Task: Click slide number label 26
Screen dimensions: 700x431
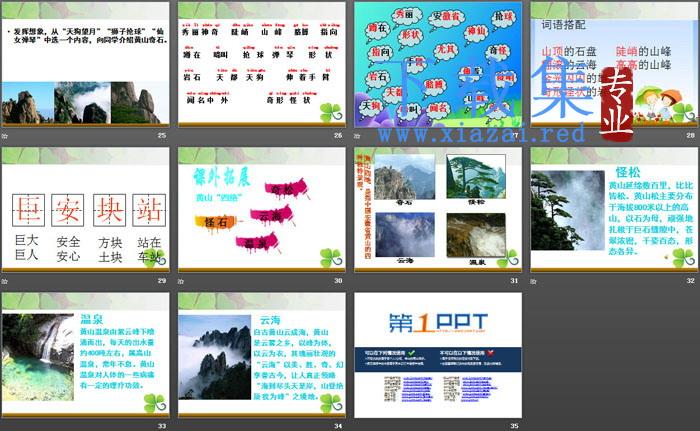Action: (x=338, y=135)
